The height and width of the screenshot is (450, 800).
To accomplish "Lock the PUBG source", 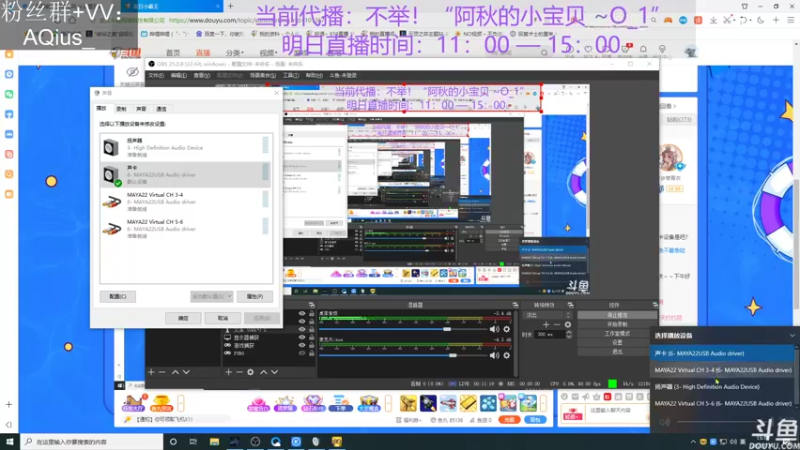I will point(311,353).
